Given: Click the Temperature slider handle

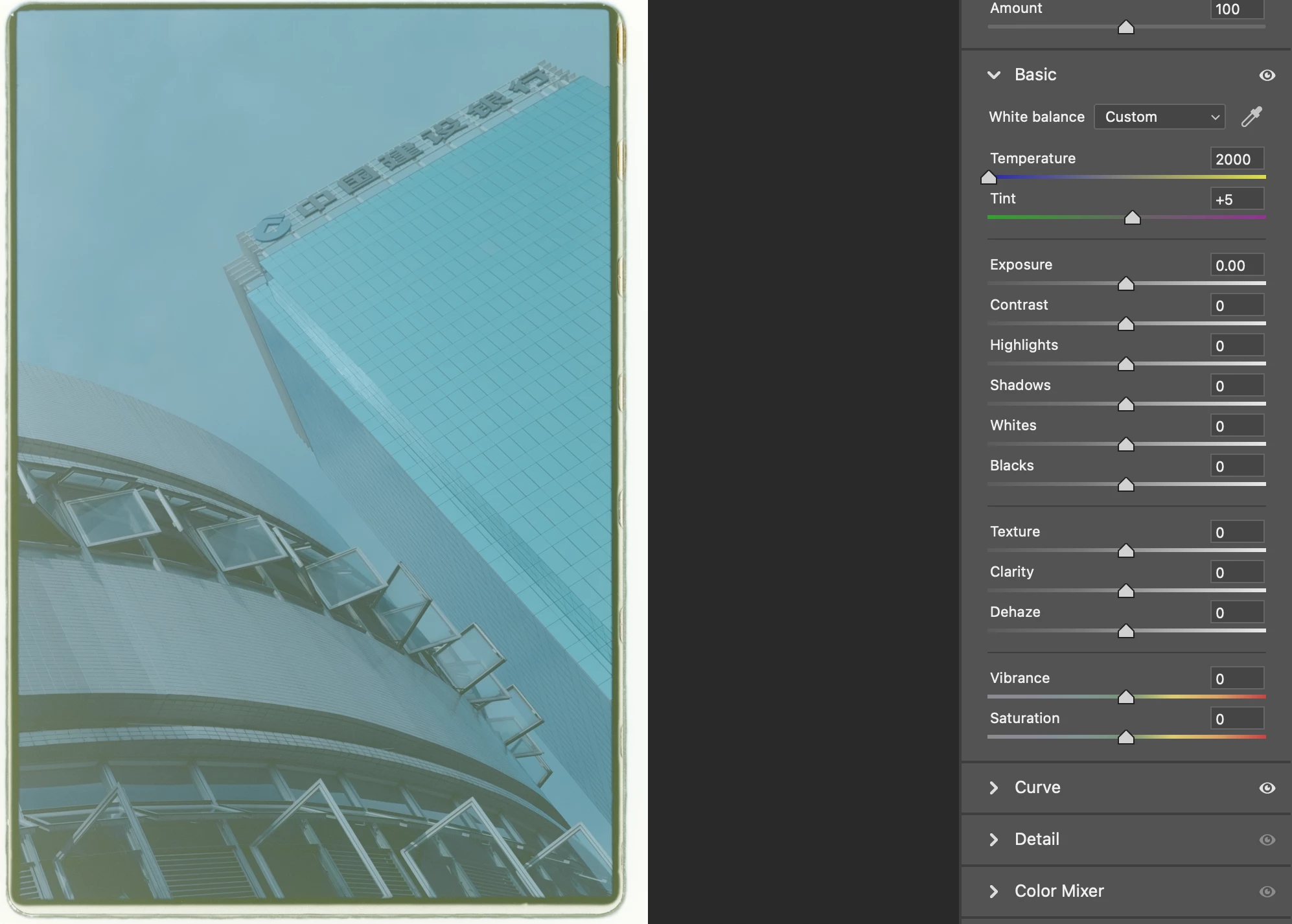Looking at the screenshot, I should [x=989, y=178].
